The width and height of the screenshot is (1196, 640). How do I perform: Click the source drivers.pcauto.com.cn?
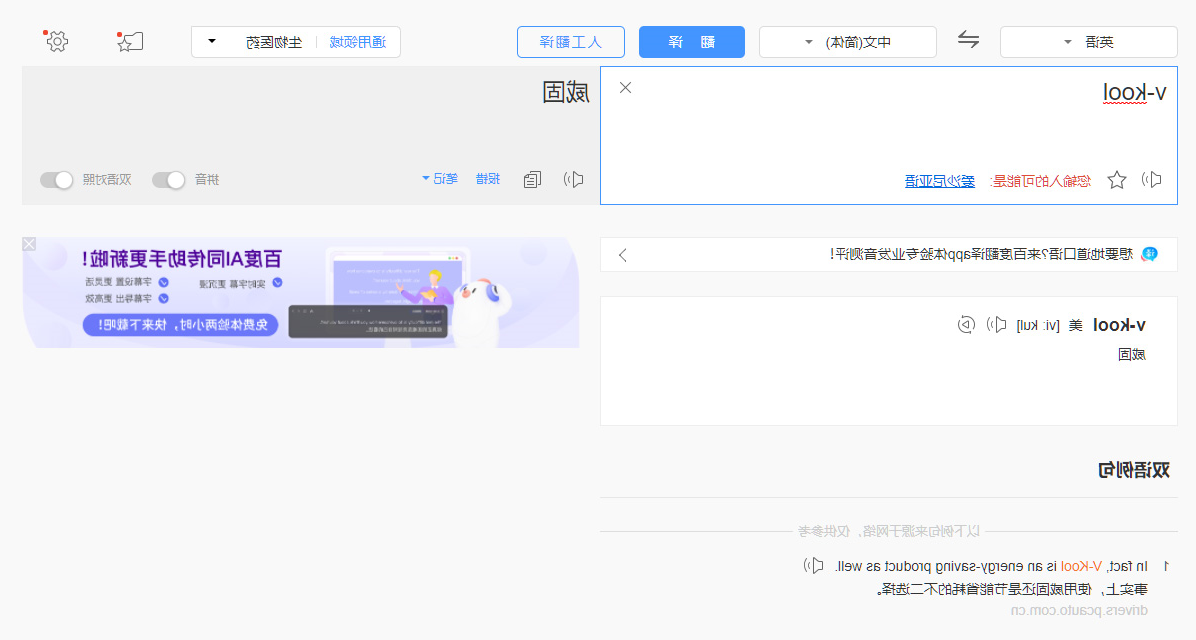(x=1079, y=610)
